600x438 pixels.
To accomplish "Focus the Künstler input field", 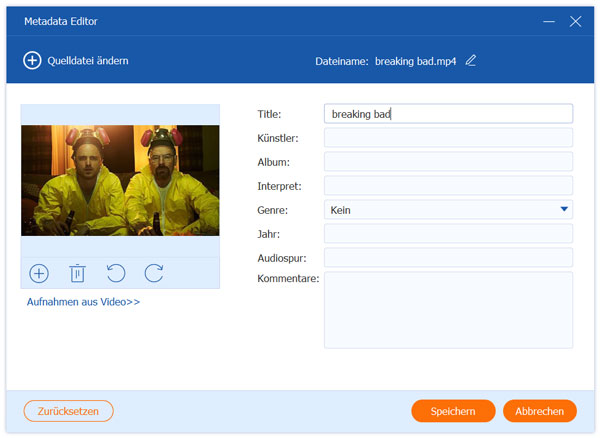I will point(448,138).
